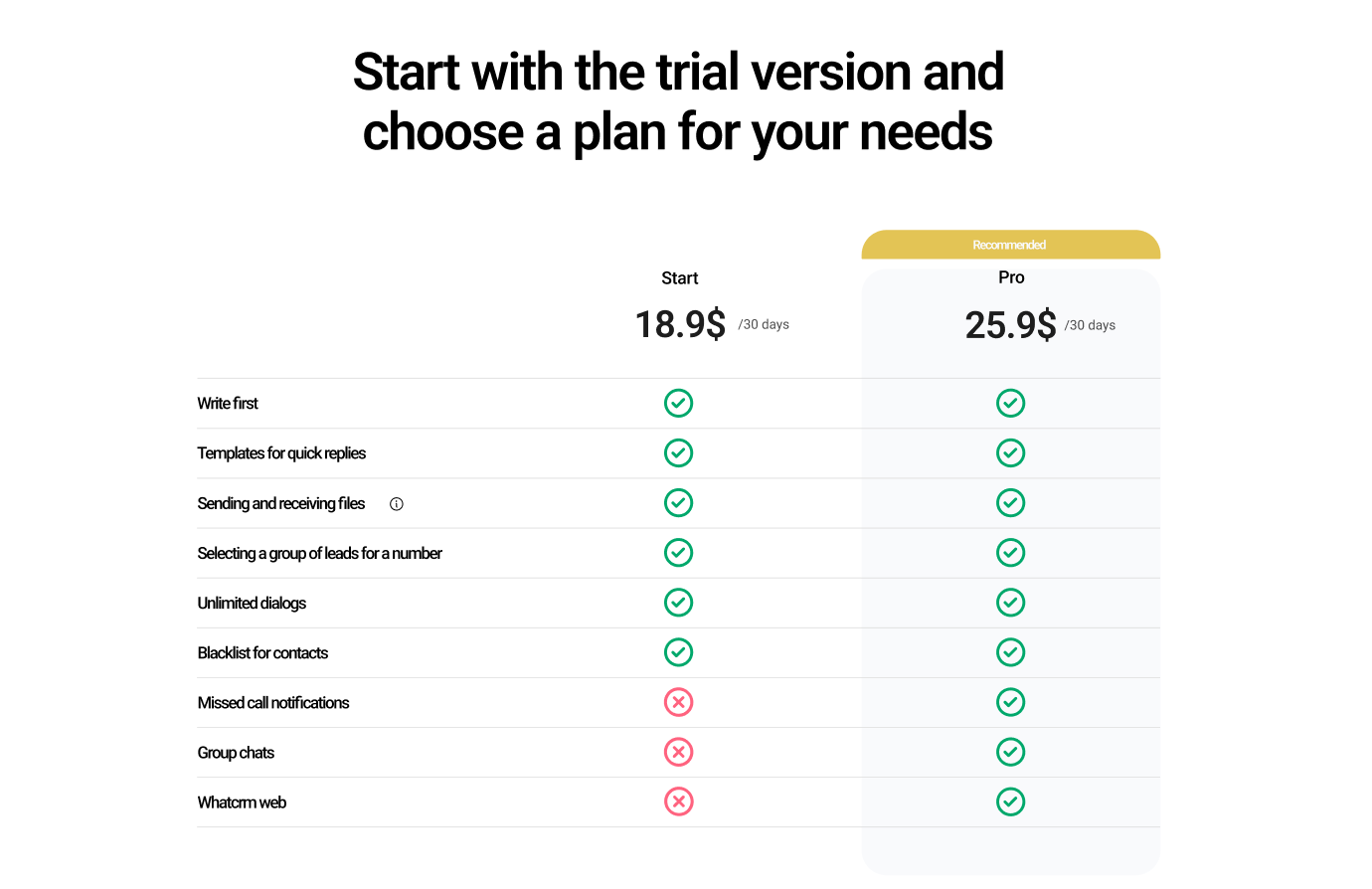Click the Whatcrm web feature label

coord(242,802)
